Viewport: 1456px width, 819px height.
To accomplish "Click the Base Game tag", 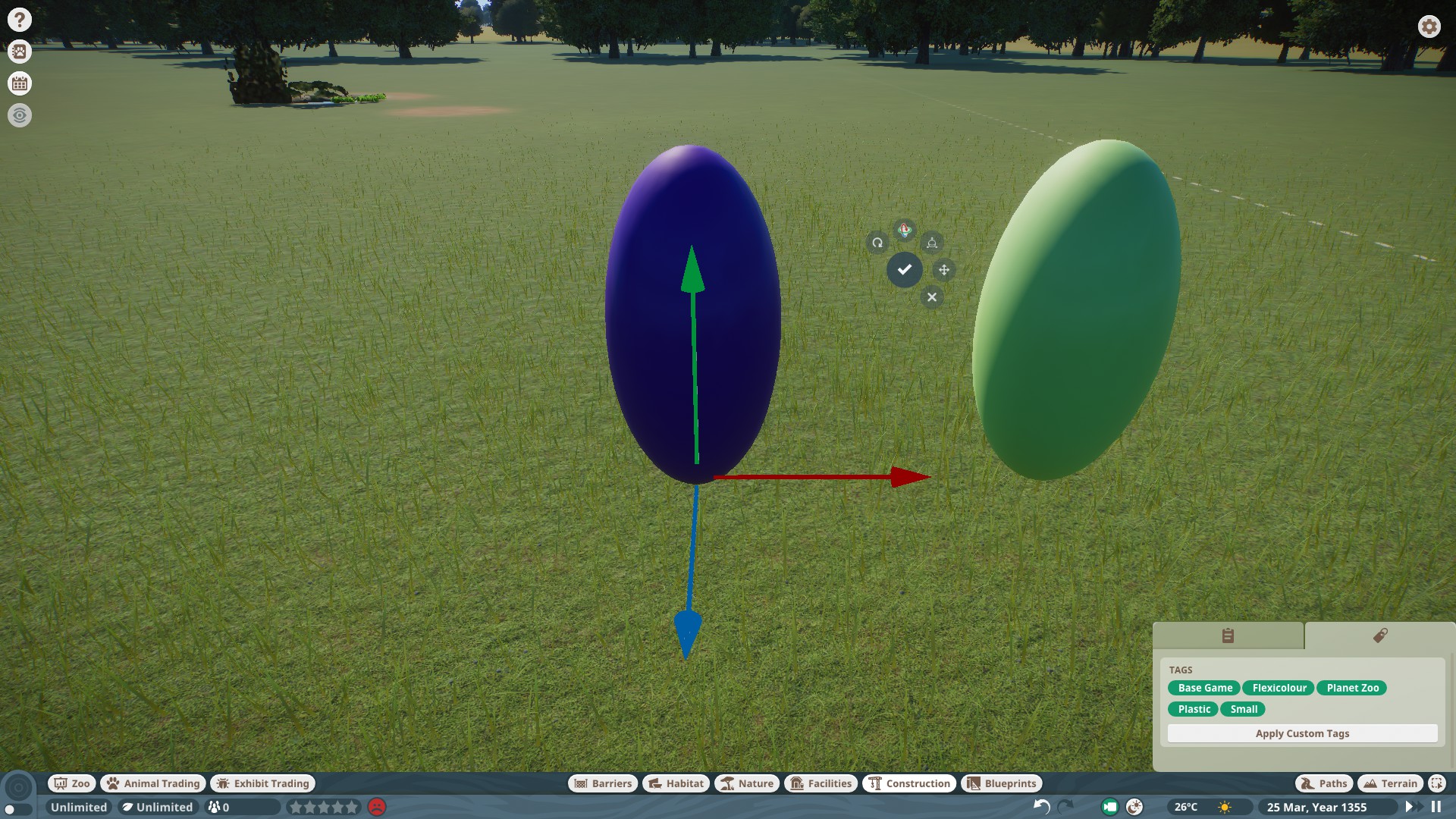I will [x=1205, y=688].
